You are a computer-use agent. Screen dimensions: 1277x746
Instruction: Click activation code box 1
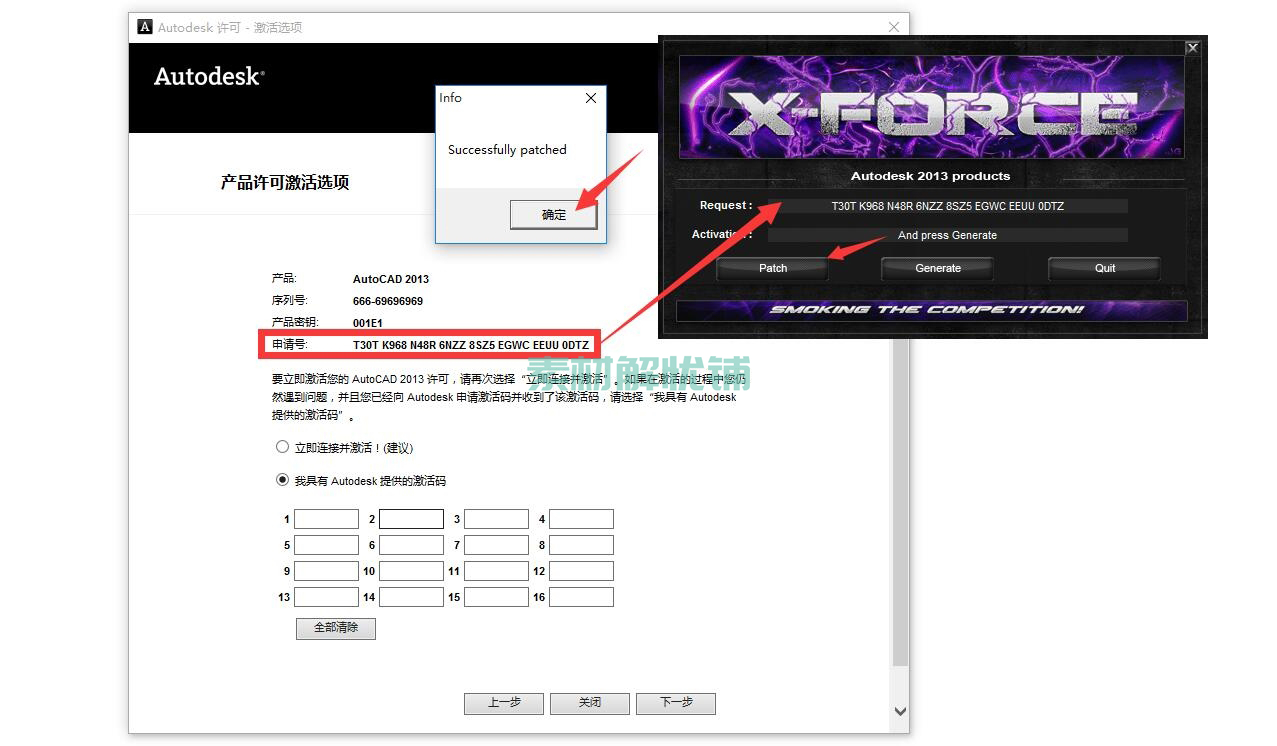[326, 519]
